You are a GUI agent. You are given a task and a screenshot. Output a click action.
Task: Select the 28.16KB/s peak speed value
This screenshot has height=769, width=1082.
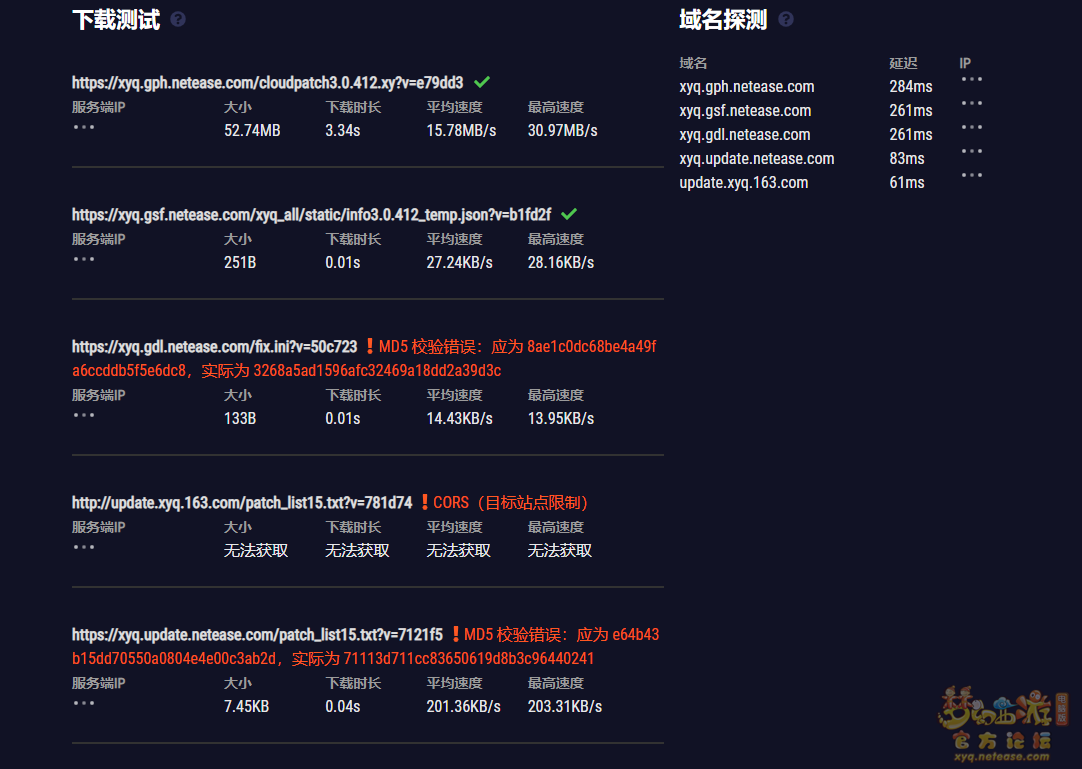point(561,262)
